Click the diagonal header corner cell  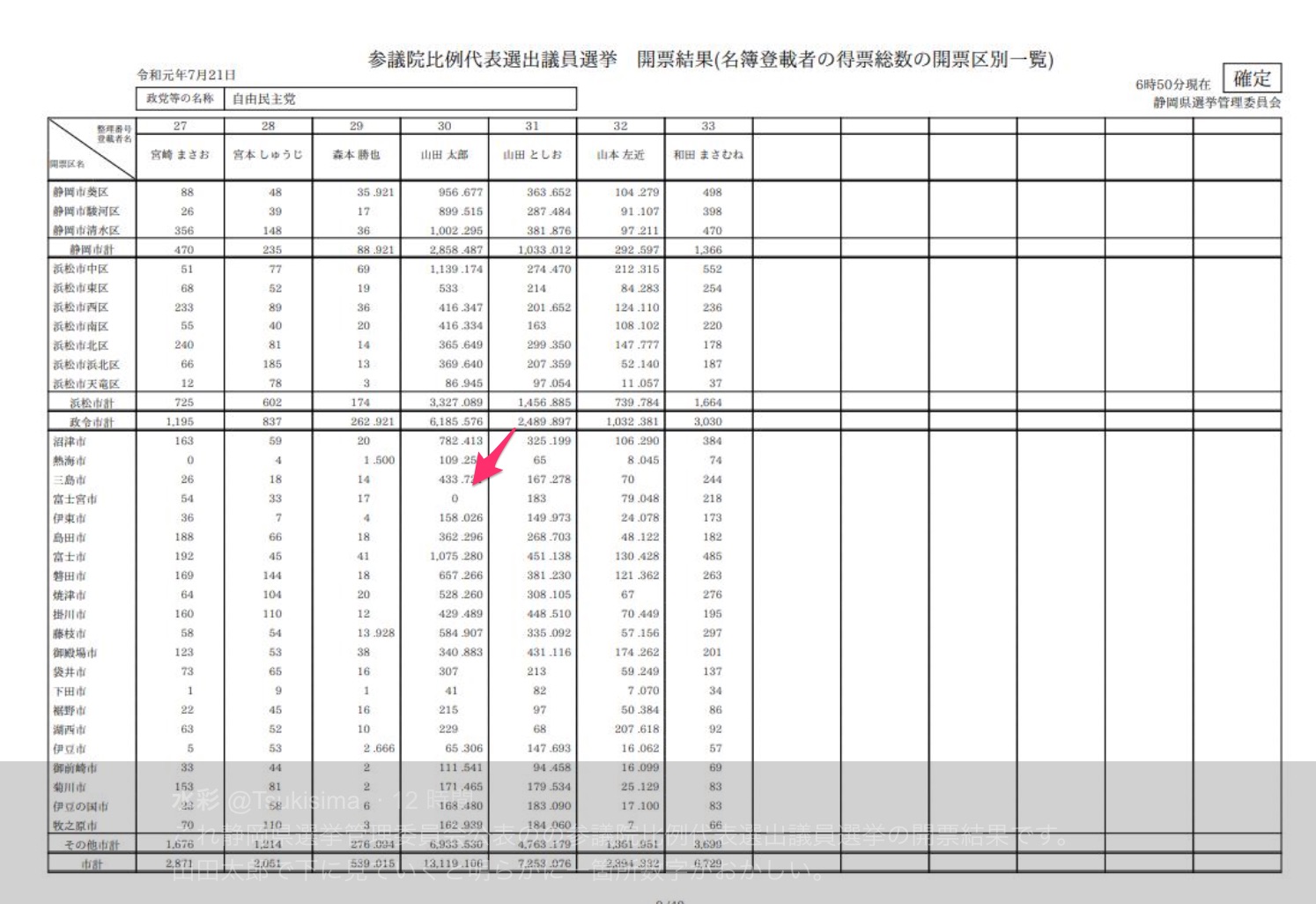click(92, 148)
